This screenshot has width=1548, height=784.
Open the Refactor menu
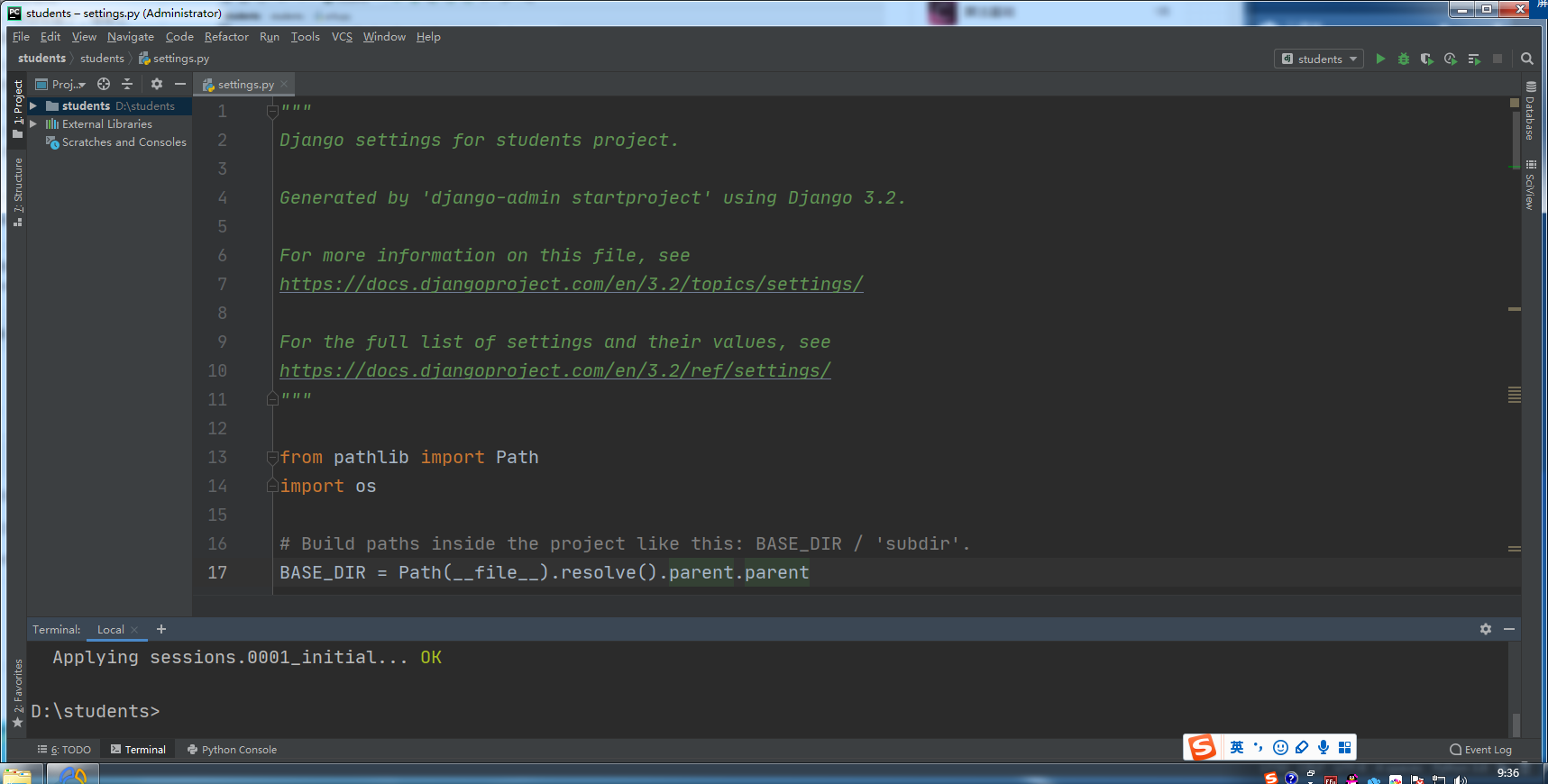click(226, 37)
